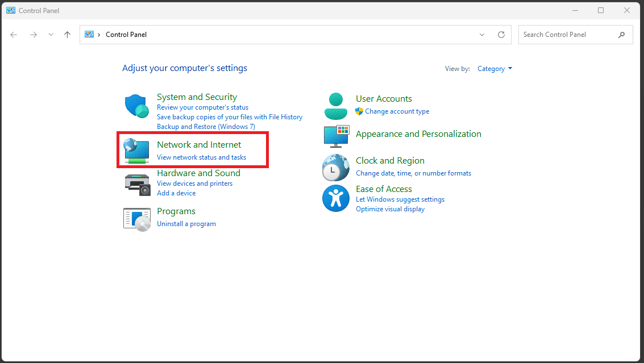Open the User Accounts person icon
Viewport: 644px width, 363px height.
pos(336,106)
